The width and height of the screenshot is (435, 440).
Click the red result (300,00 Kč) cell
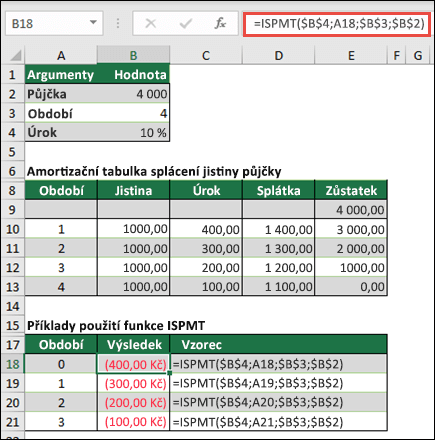tap(133, 383)
